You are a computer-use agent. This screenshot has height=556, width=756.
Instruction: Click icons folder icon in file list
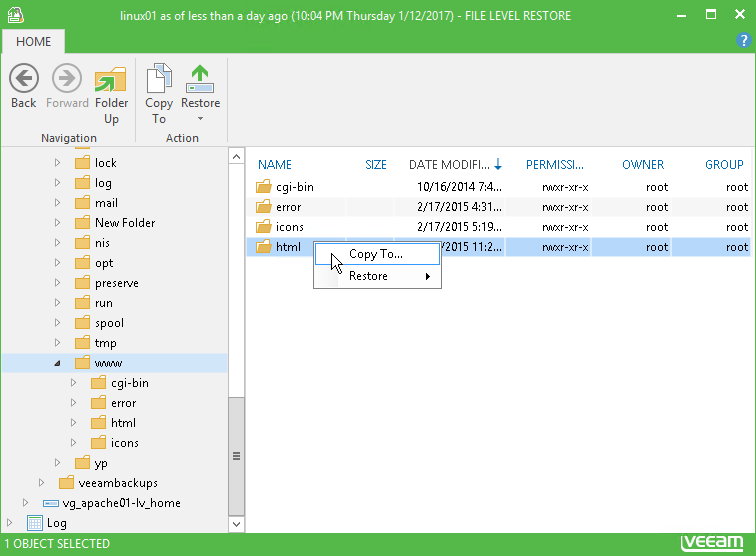click(264, 227)
